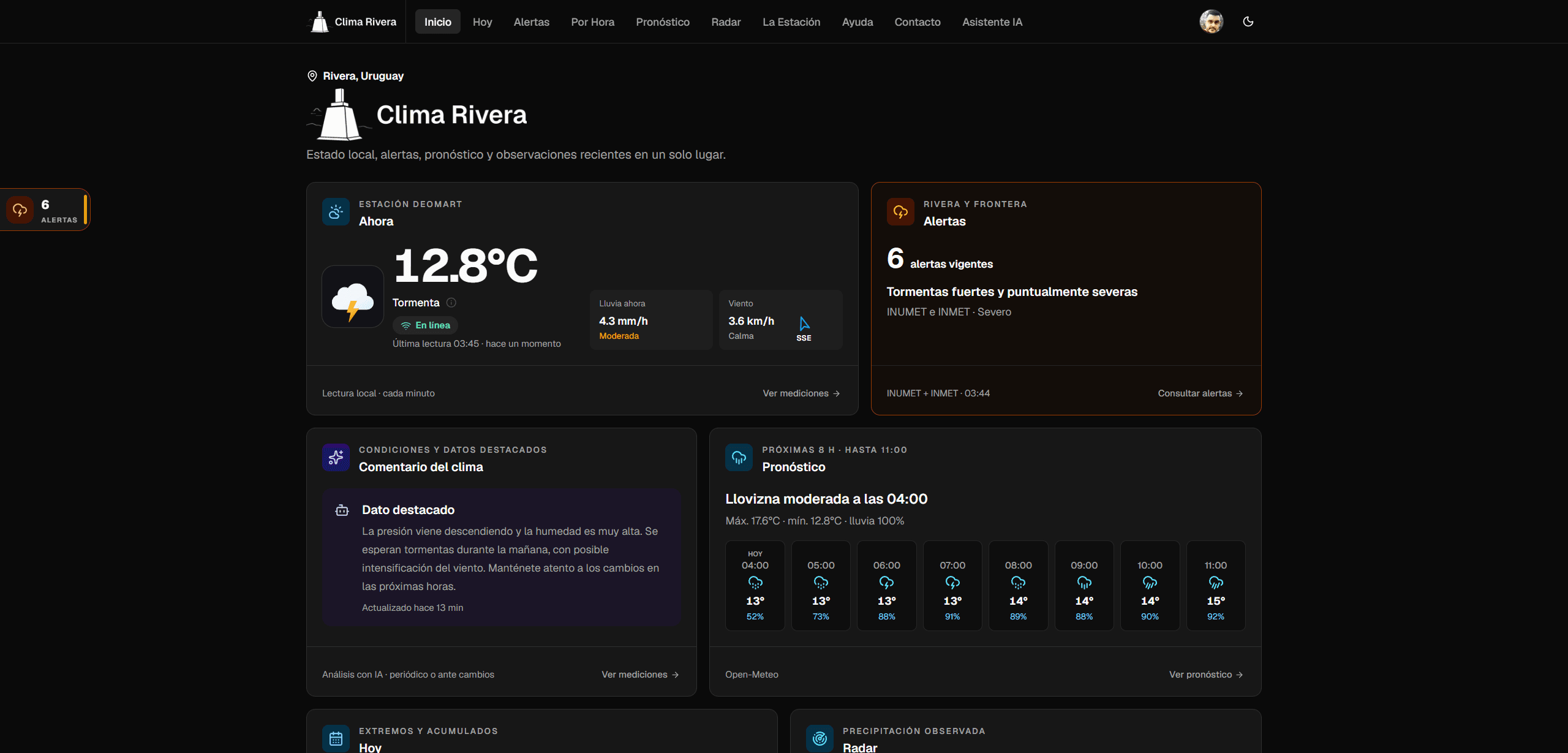Viewport: 1568px width, 753px height.
Task: Select Pronóstico in the top navigation
Action: click(x=662, y=22)
